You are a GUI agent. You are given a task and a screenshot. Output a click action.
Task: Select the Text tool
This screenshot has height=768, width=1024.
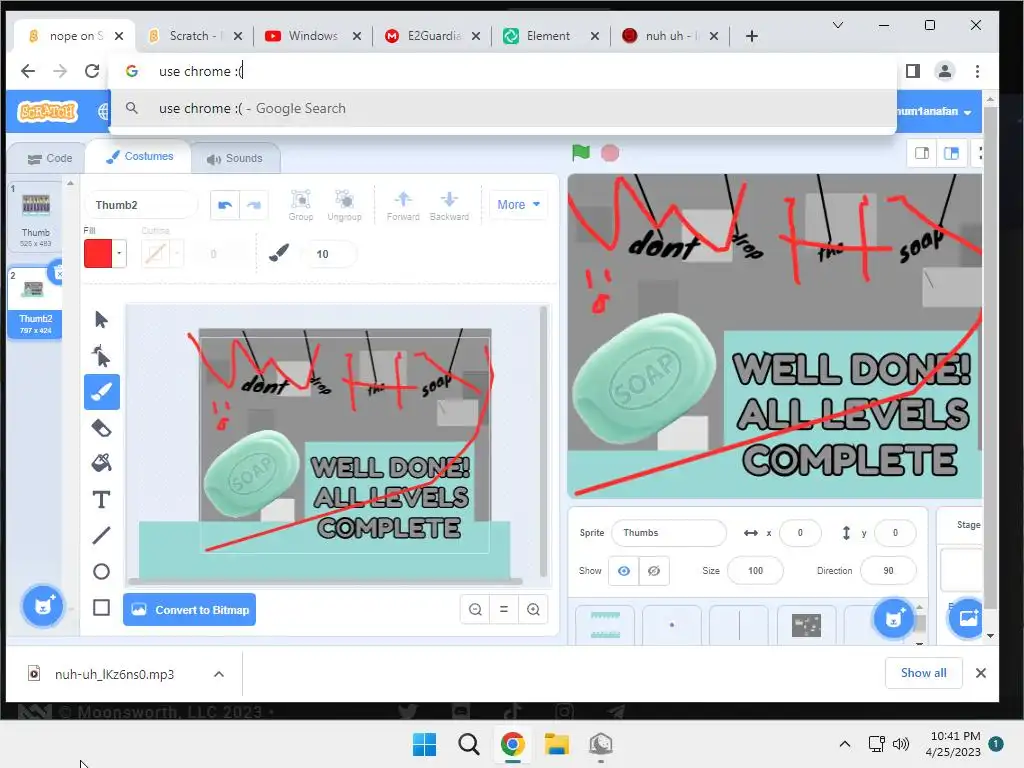pyautogui.click(x=101, y=500)
